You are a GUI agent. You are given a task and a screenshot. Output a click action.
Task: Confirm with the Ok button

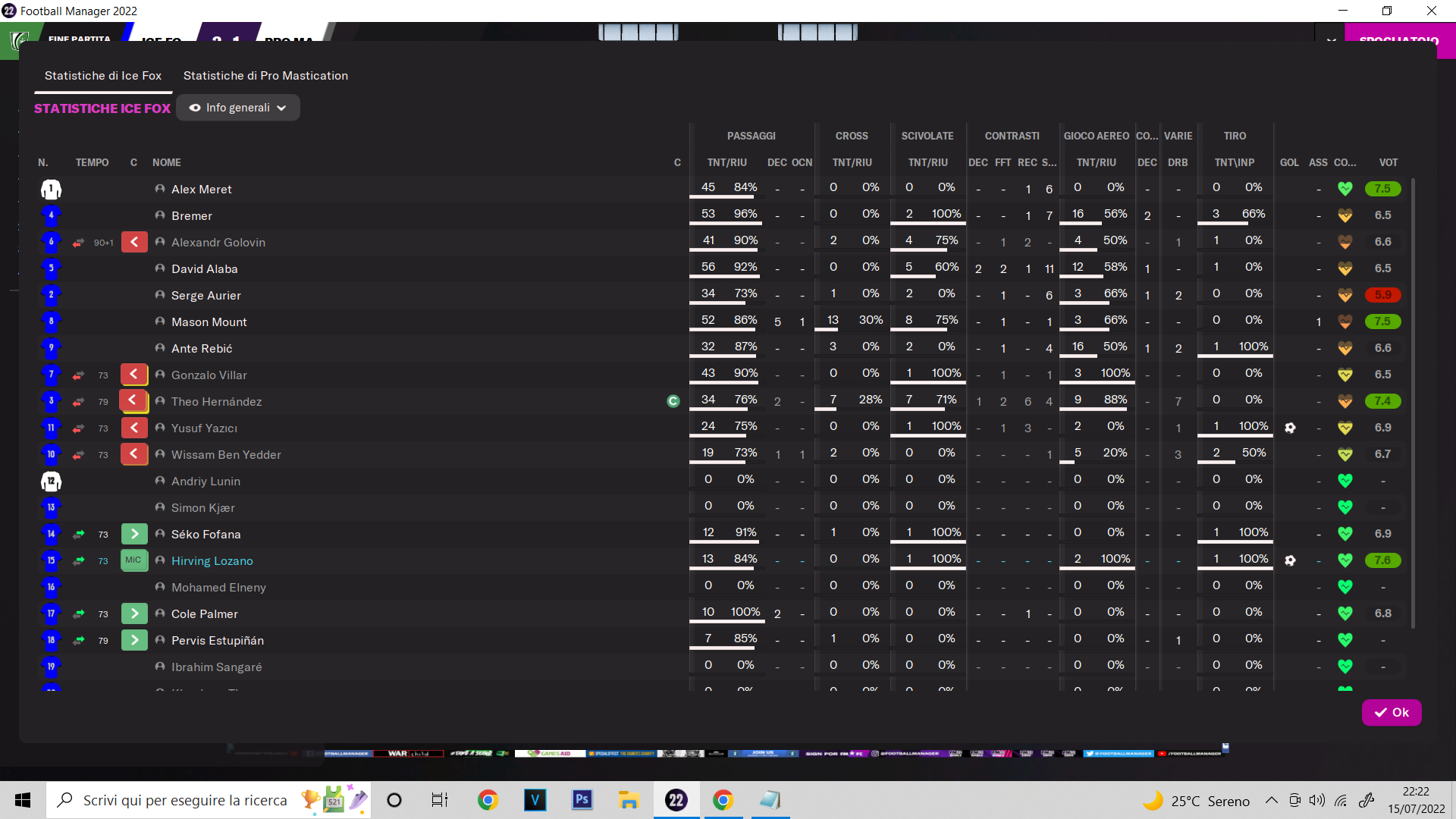point(1392,713)
